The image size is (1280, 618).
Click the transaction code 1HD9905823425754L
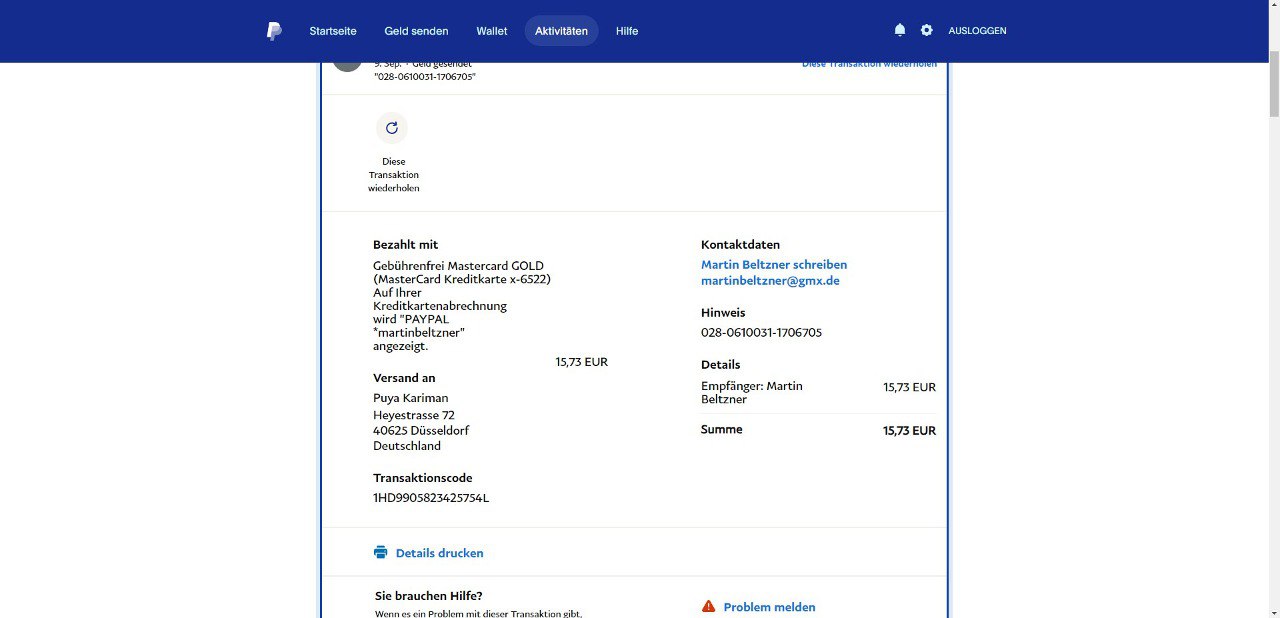click(431, 498)
